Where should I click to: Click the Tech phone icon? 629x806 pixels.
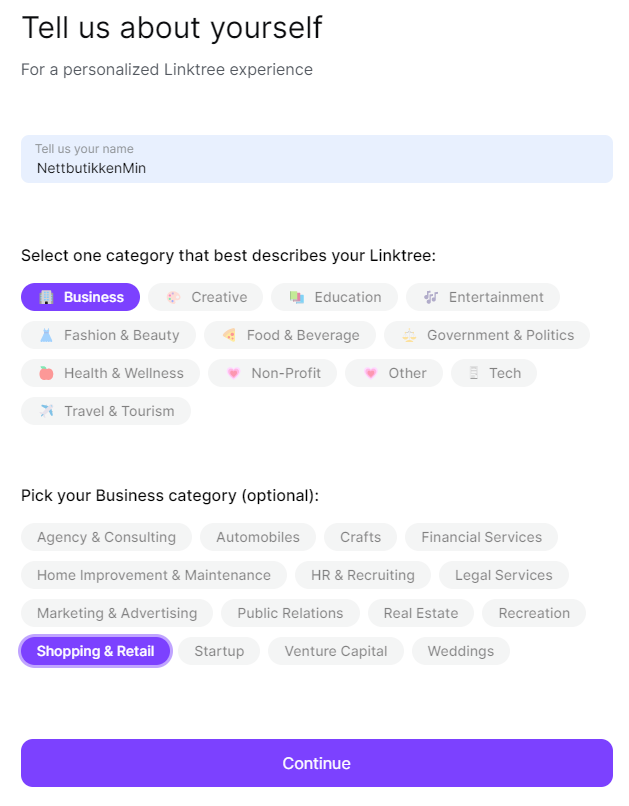click(x=472, y=373)
